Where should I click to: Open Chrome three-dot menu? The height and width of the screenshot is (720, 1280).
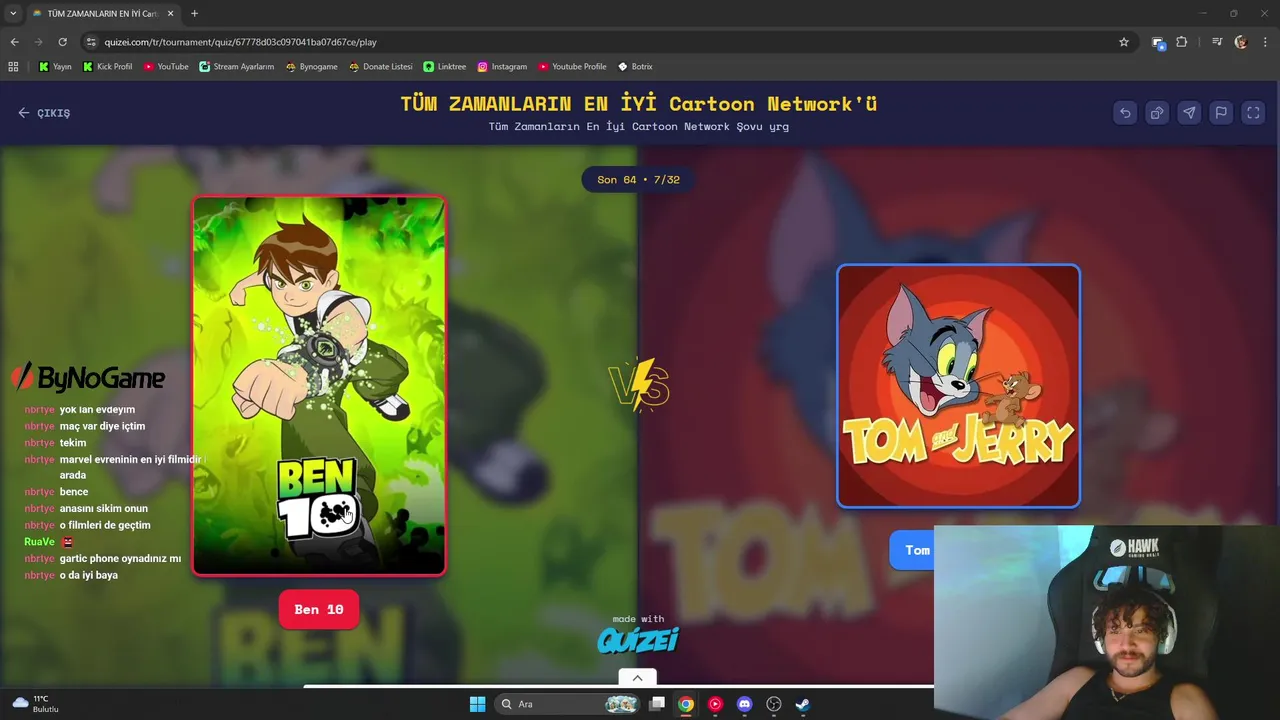[x=1265, y=42]
